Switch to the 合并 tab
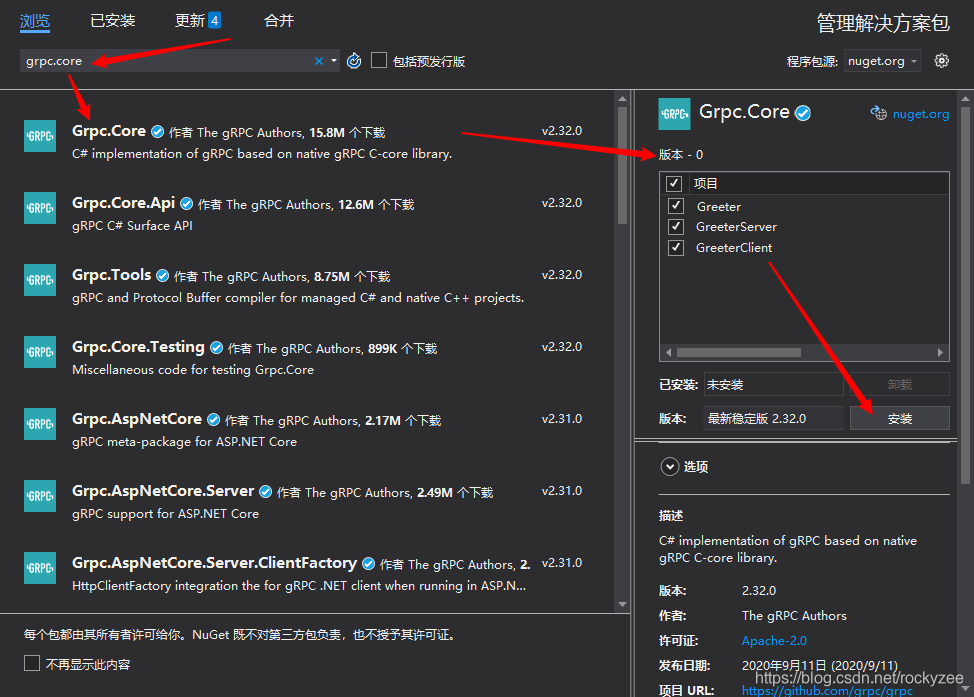Screen dimensions: 974x697 [x=279, y=21]
